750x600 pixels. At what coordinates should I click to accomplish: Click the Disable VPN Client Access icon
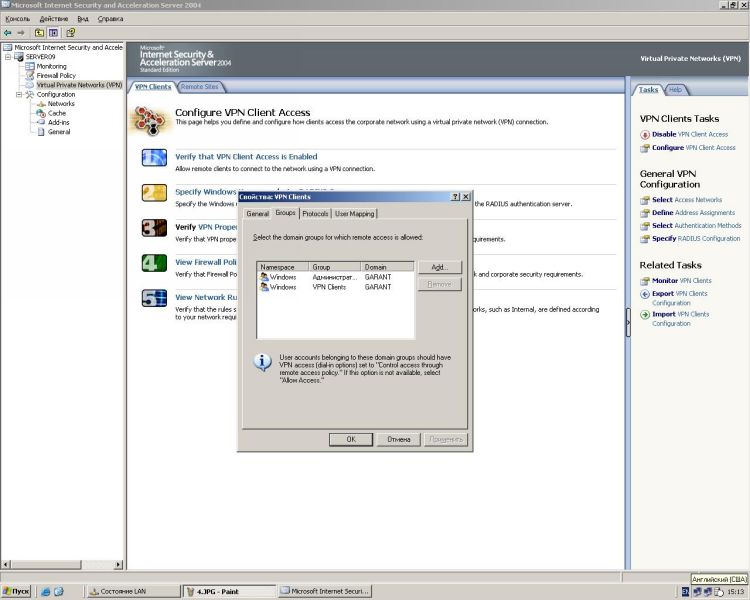[645, 134]
